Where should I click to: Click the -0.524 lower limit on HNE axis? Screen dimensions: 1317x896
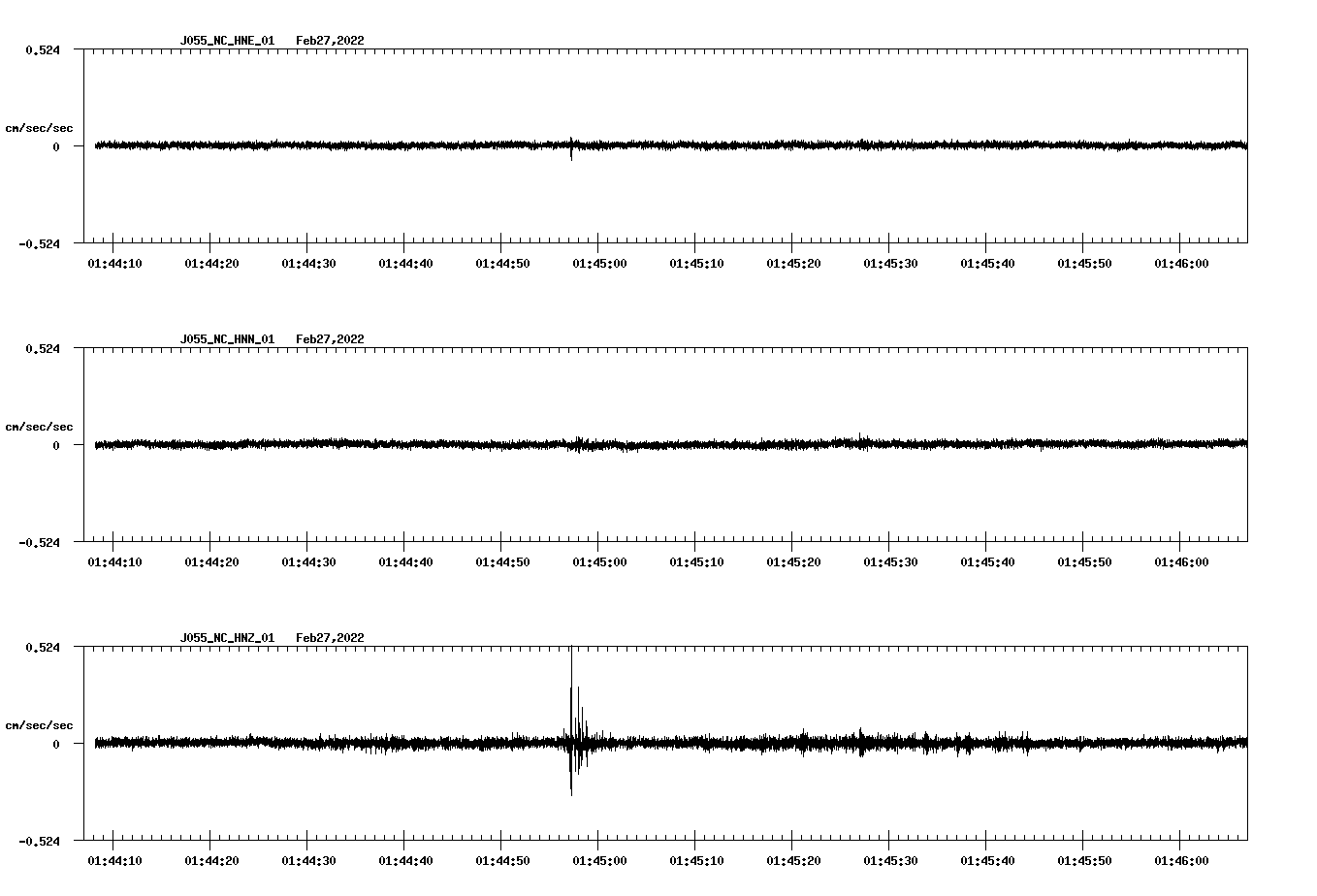[x=39, y=243]
